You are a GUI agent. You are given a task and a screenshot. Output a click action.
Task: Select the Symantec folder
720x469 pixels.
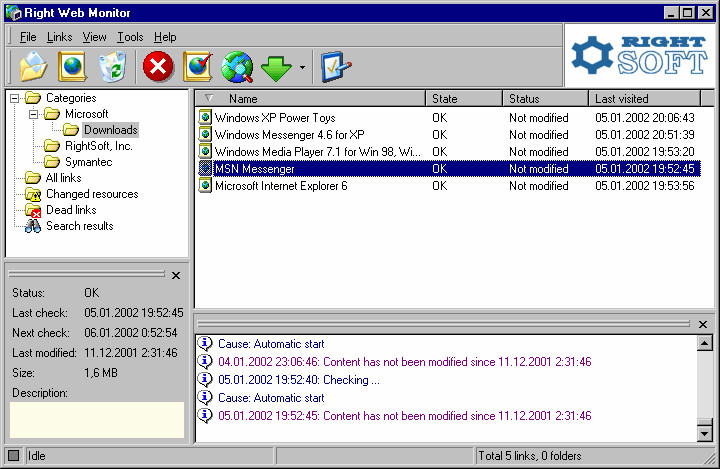[x=89, y=162]
